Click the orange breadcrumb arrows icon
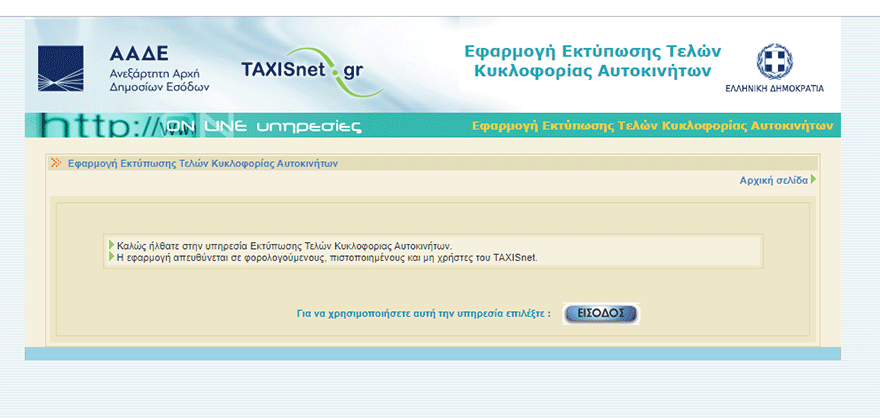The height and width of the screenshot is (418, 880). click(x=56, y=162)
